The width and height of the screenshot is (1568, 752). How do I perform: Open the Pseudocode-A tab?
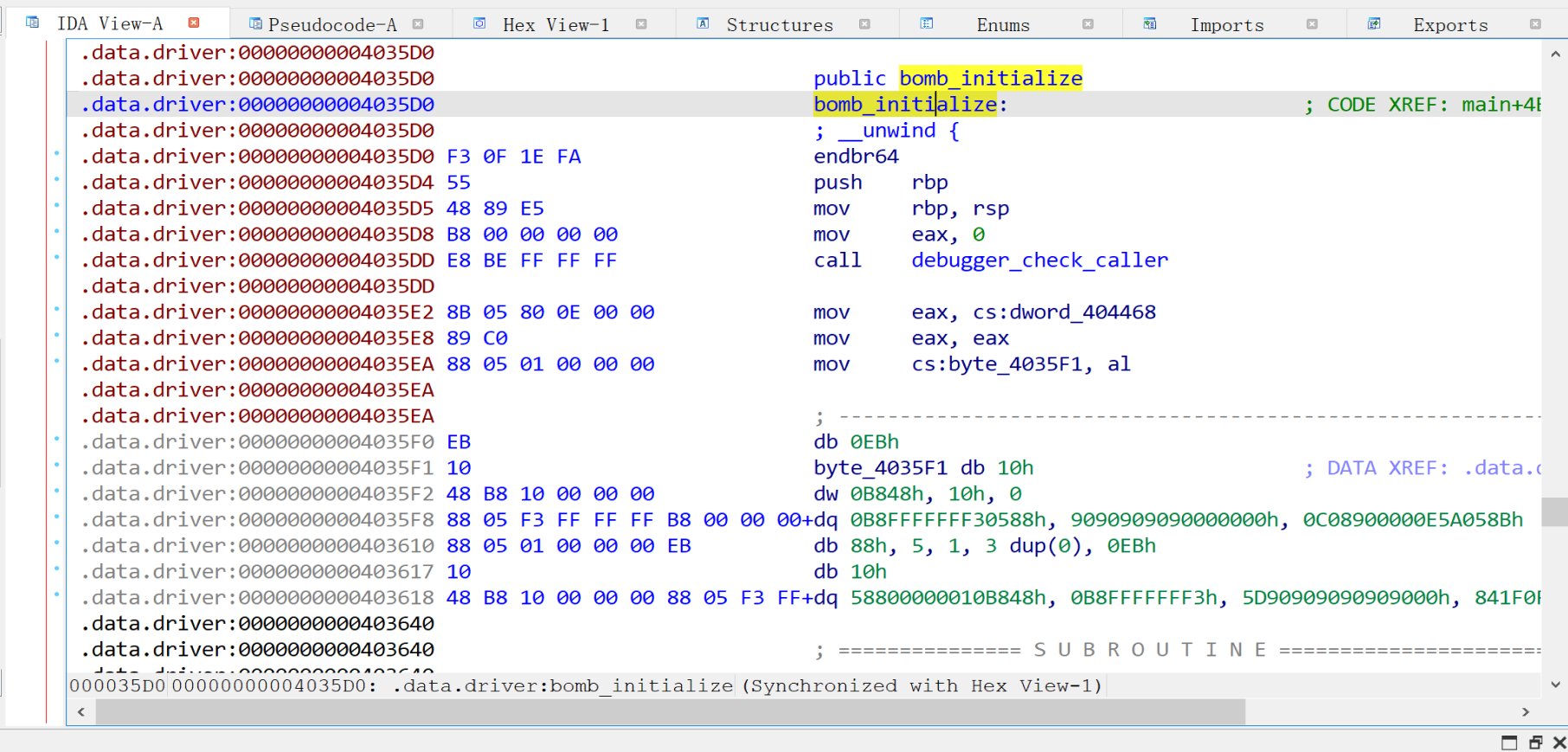click(332, 24)
